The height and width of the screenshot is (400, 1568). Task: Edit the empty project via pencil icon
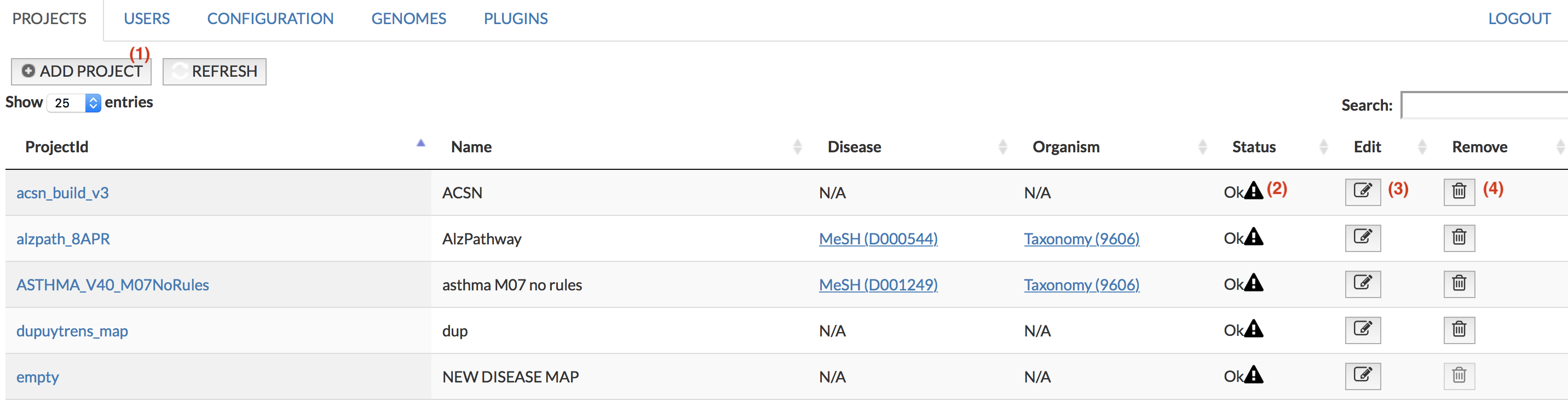[x=1362, y=376]
